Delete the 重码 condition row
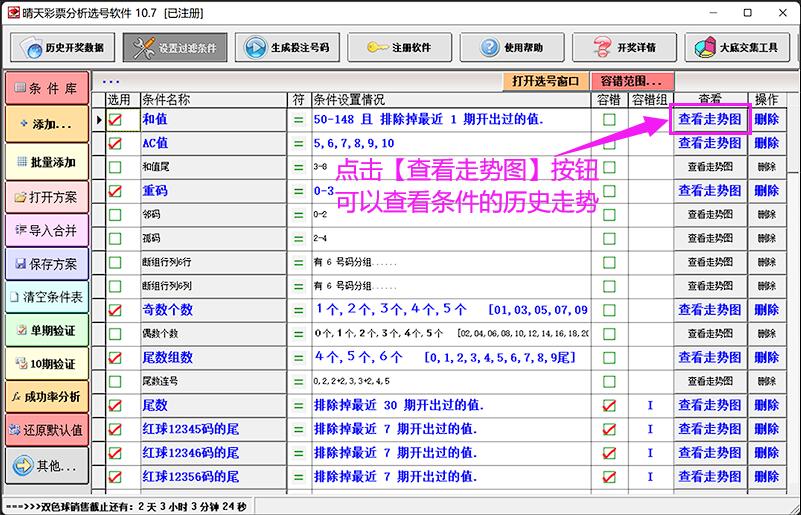This screenshot has width=801, height=515. point(766,191)
